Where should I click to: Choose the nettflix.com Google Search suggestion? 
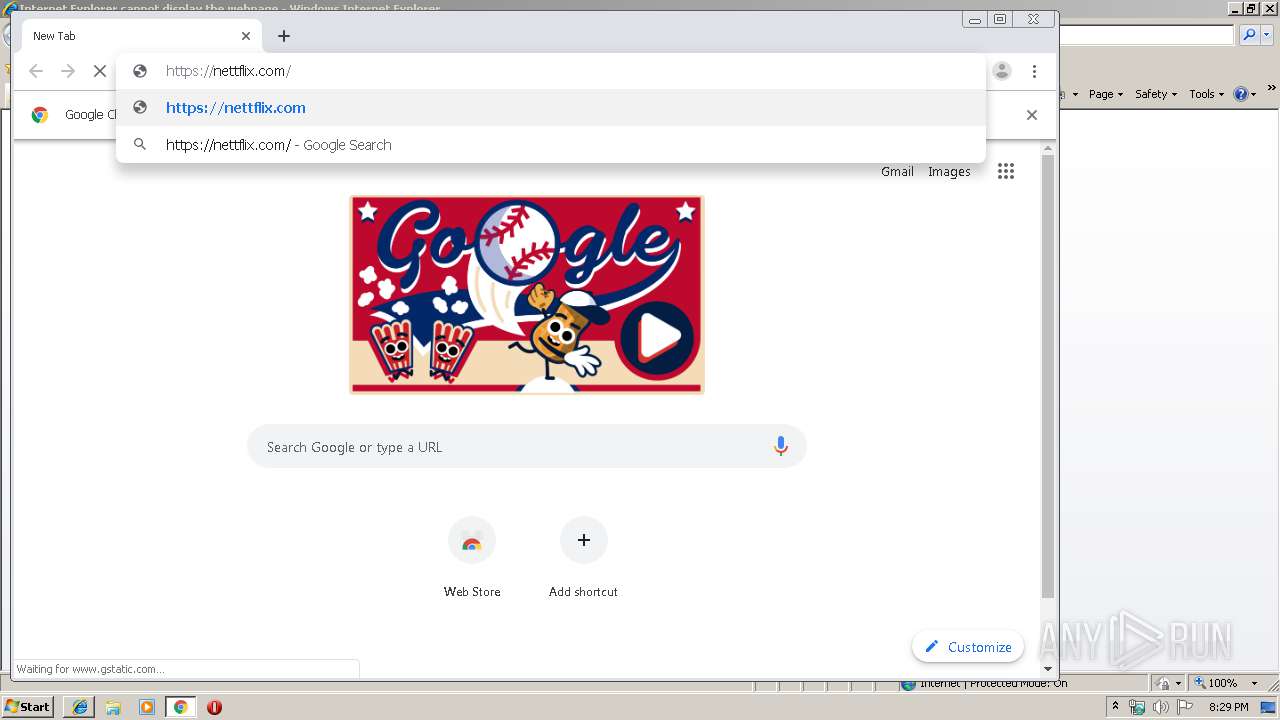pos(551,145)
